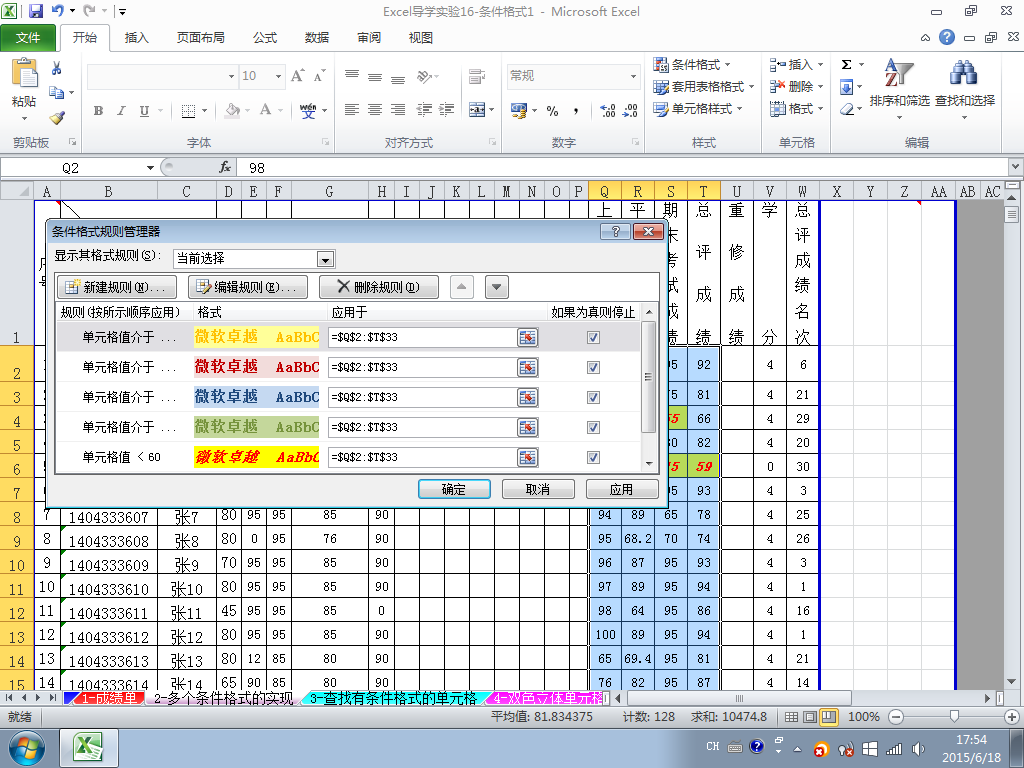Click the Insert Function fx icon
This screenshot has width=1024, height=768.
(x=225, y=167)
